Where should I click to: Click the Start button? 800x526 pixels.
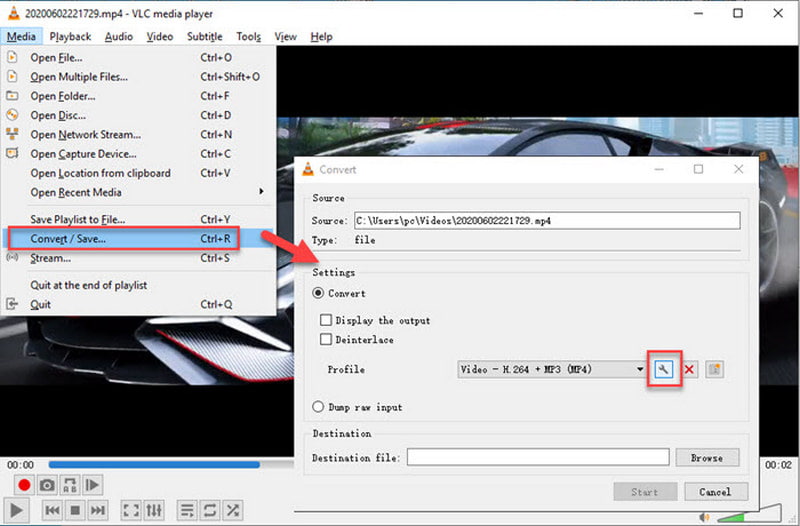pos(645,492)
